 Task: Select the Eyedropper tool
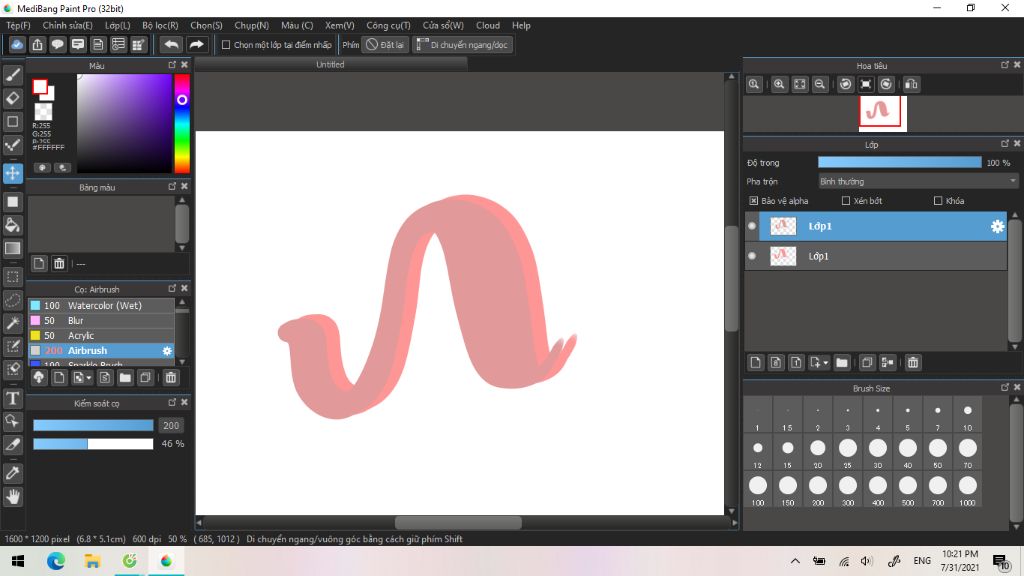click(x=12, y=473)
